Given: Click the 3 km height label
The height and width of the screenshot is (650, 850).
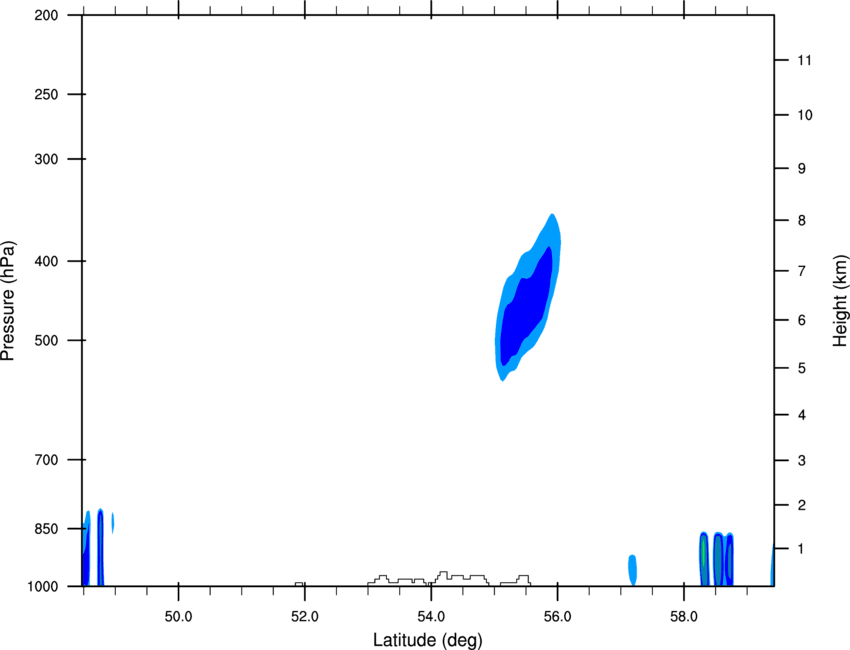Looking at the screenshot, I should click(802, 461).
